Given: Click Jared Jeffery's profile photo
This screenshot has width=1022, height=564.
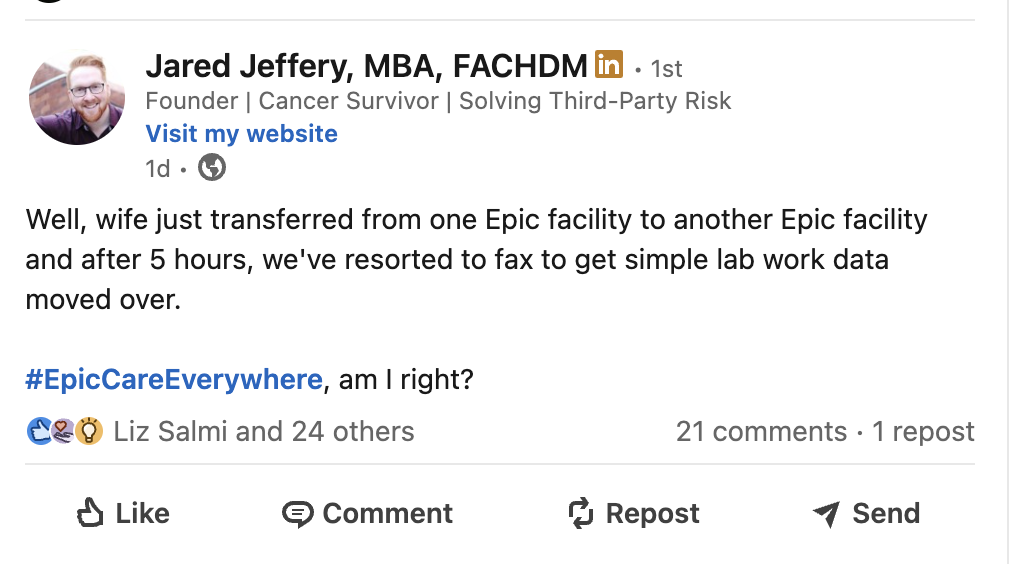Looking at the screenshot, I should coord(77,100).
